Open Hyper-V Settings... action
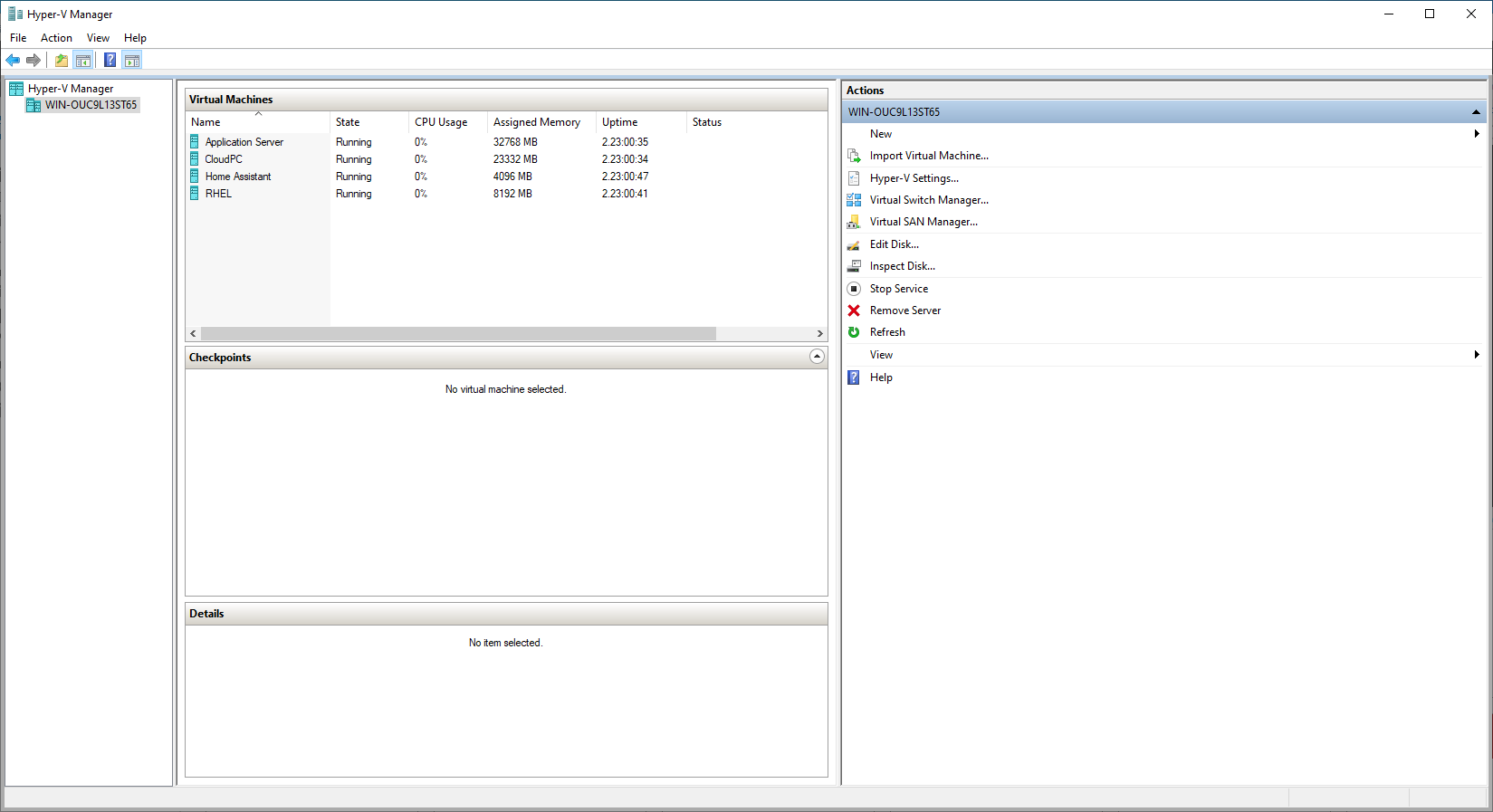This screenshot has width=1493, height=812. [x=914, y=178]
